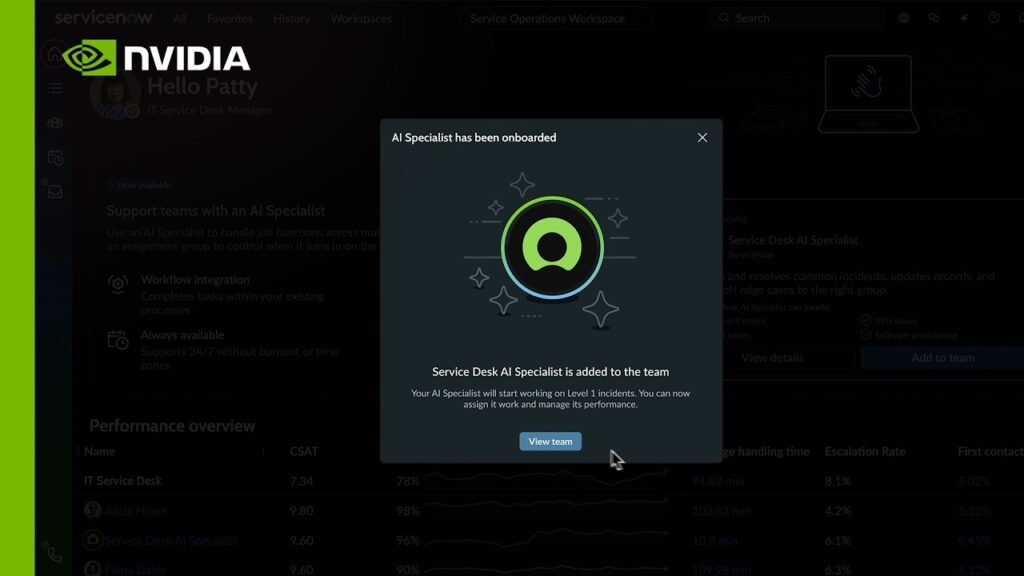This screenshot has width=1024, height=576.
Task: Open the Workspaces menu
Action: coord(361,18)
